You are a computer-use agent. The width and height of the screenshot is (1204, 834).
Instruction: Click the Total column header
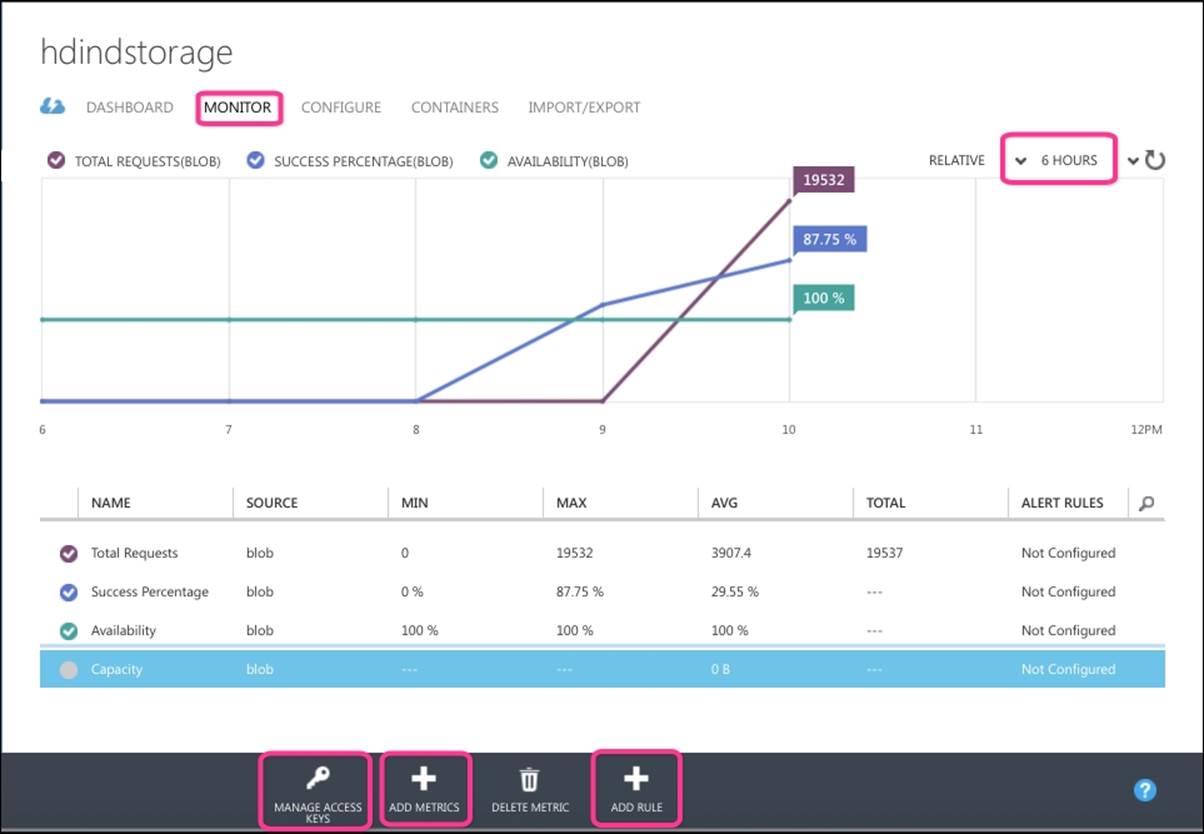pos(886,503)
